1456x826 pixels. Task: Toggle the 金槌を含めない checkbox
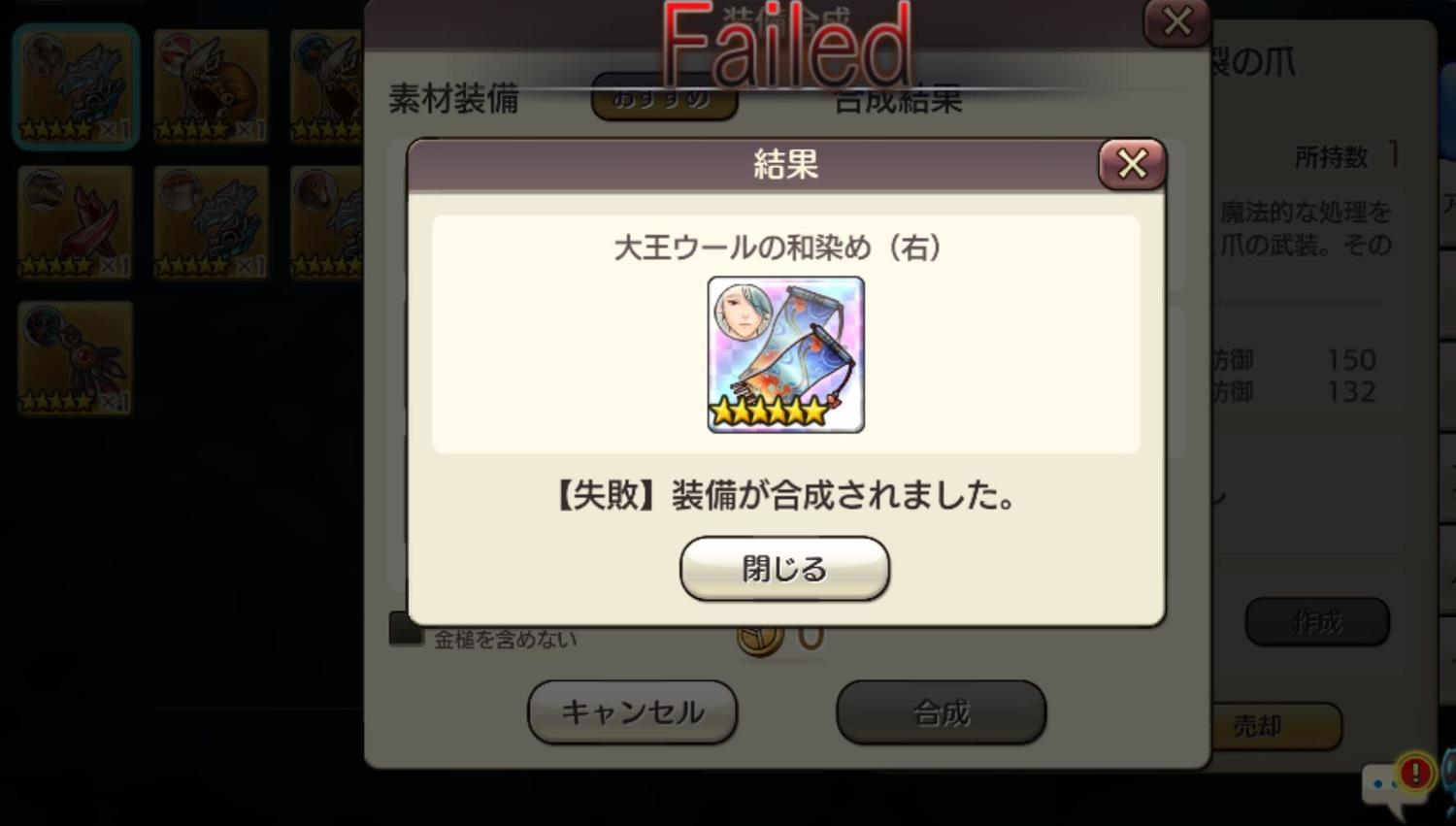pyautogui.click(x=406, y=629)
